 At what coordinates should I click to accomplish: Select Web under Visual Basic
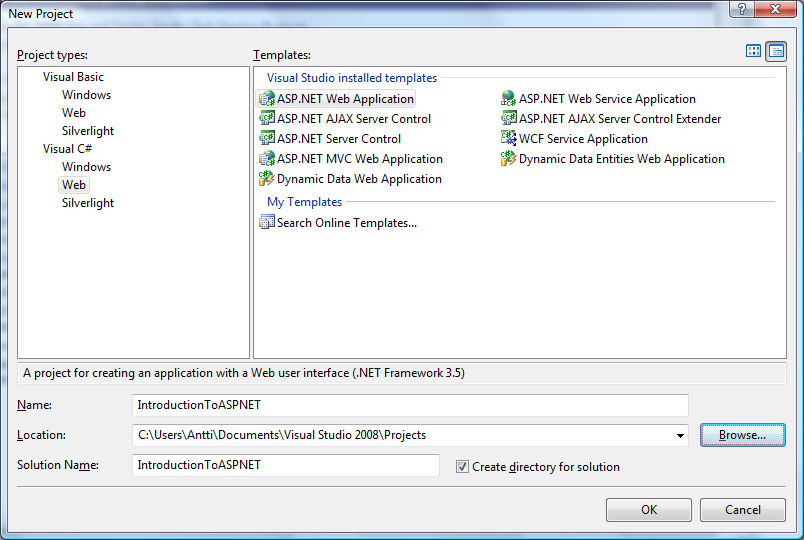click(x=74, y=113)
